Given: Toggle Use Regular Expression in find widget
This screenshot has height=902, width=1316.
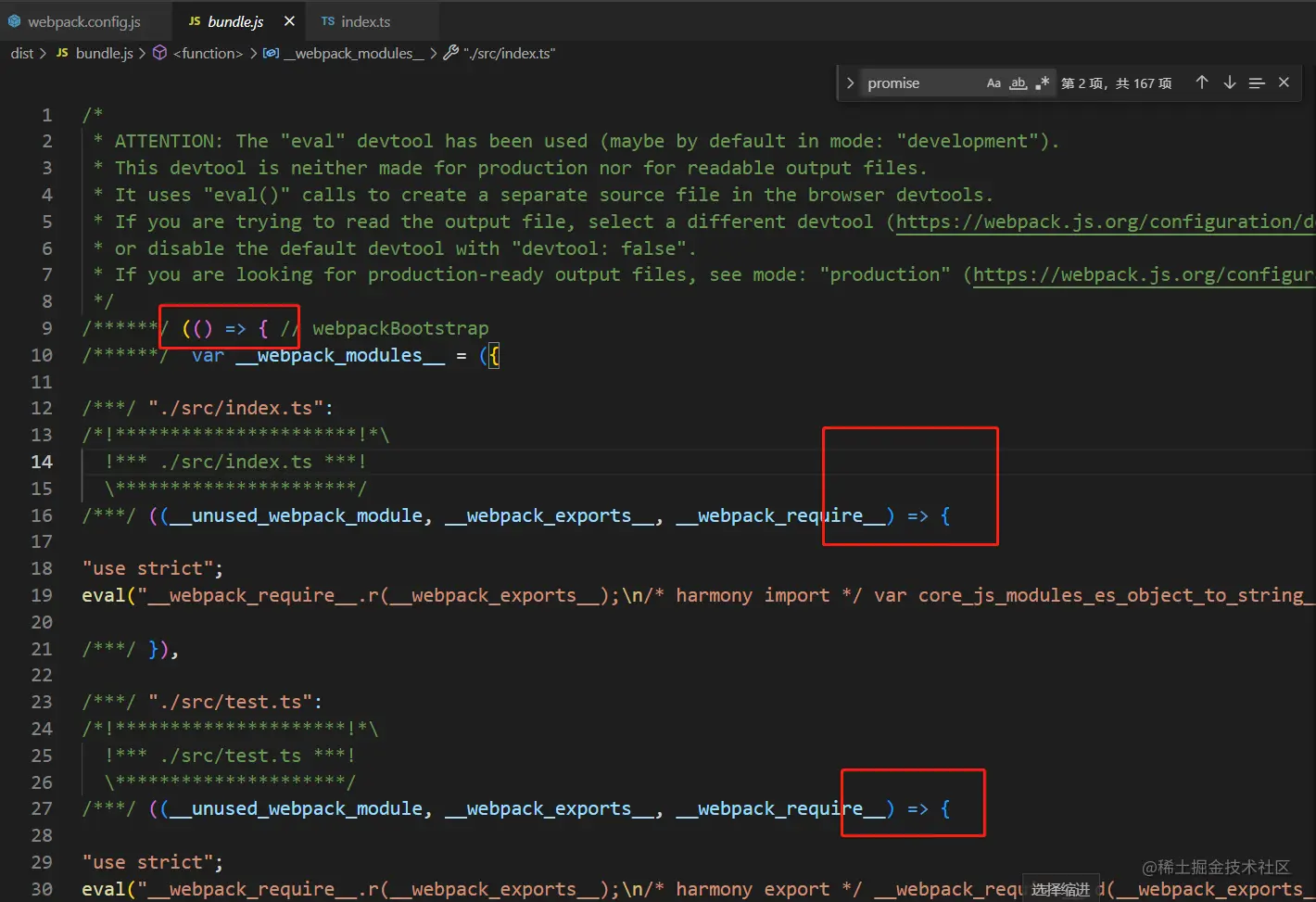Looking at the screenshot, I should (x=1043, y=83).
